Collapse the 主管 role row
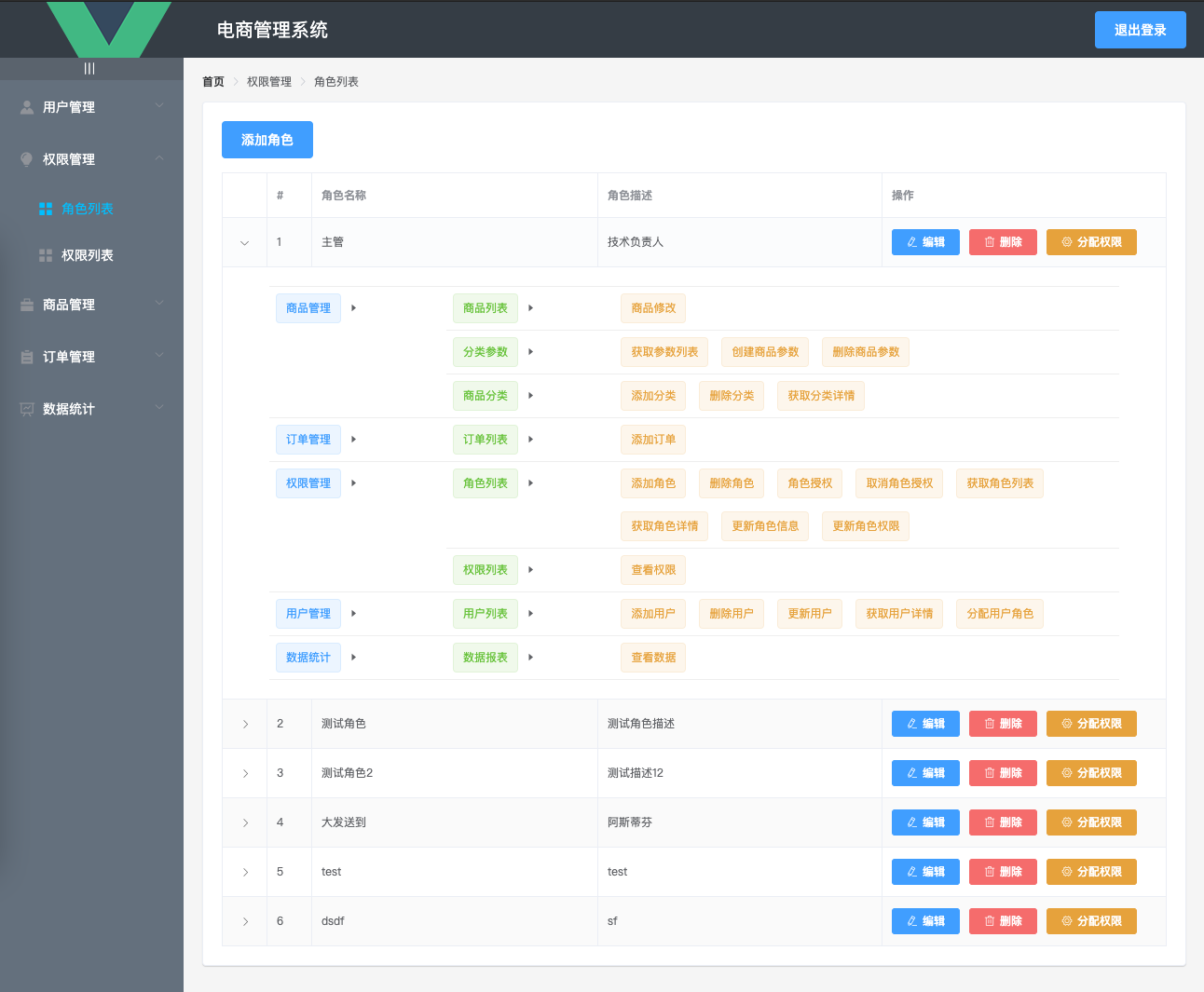 tap(245, 243)
